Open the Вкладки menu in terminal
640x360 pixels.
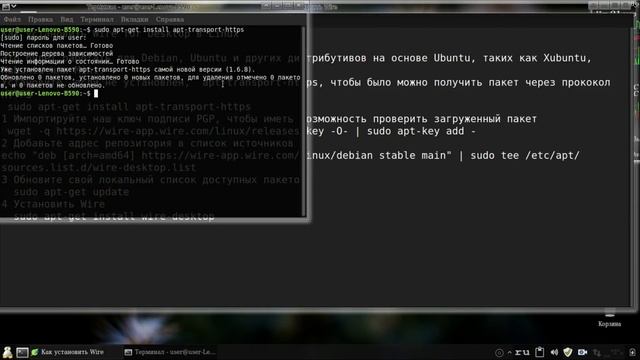pos(134,19)
